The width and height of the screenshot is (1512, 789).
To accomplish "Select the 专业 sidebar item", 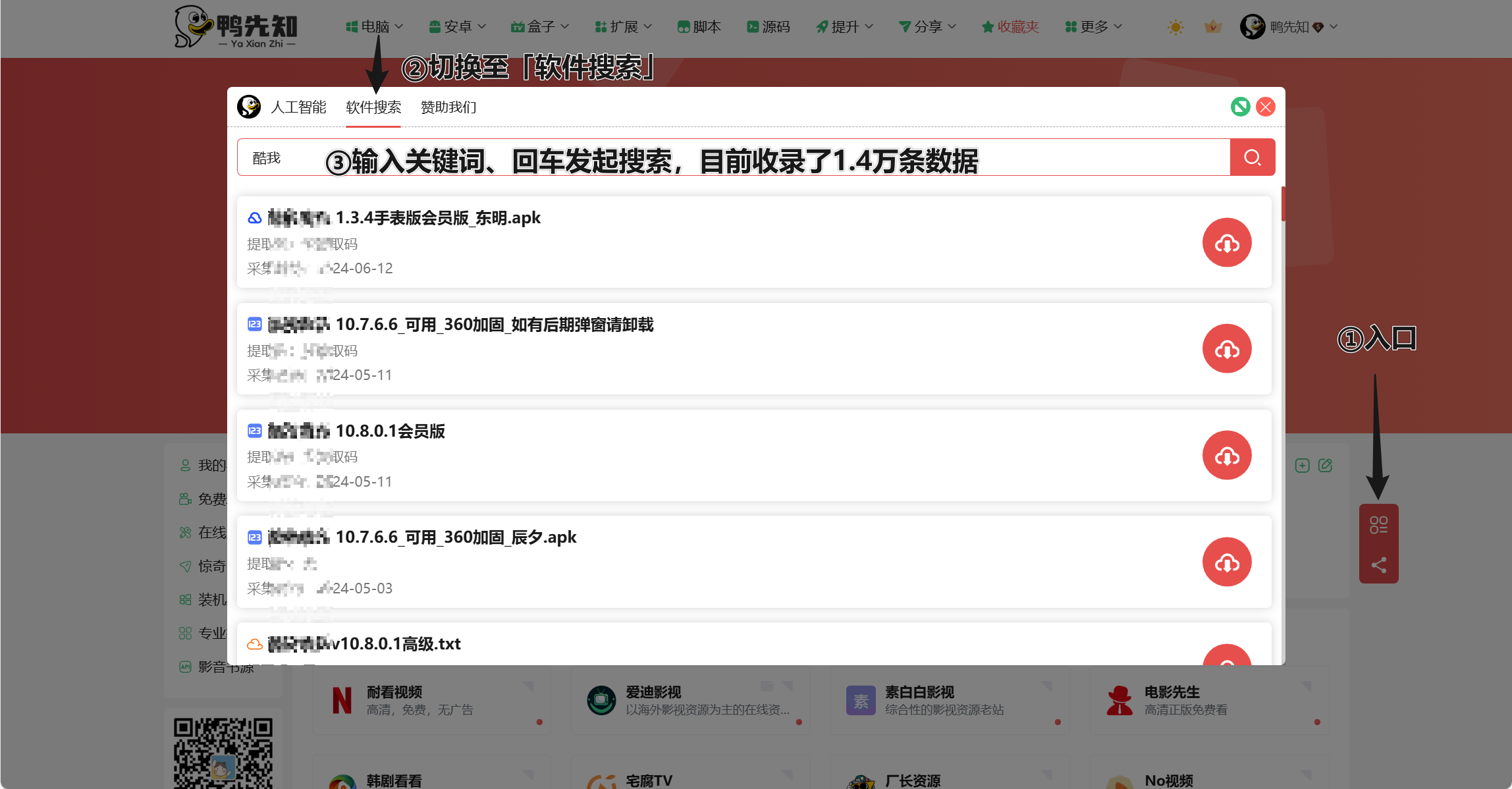I will coord(203,634).
